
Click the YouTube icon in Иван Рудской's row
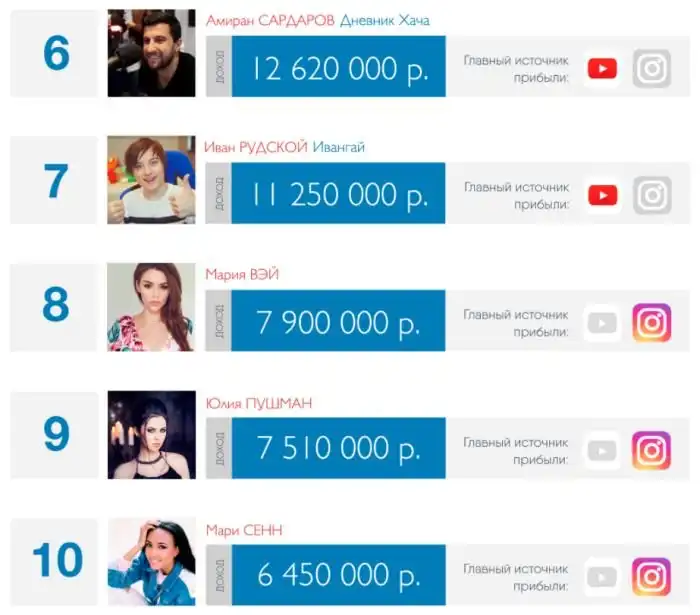602,195
